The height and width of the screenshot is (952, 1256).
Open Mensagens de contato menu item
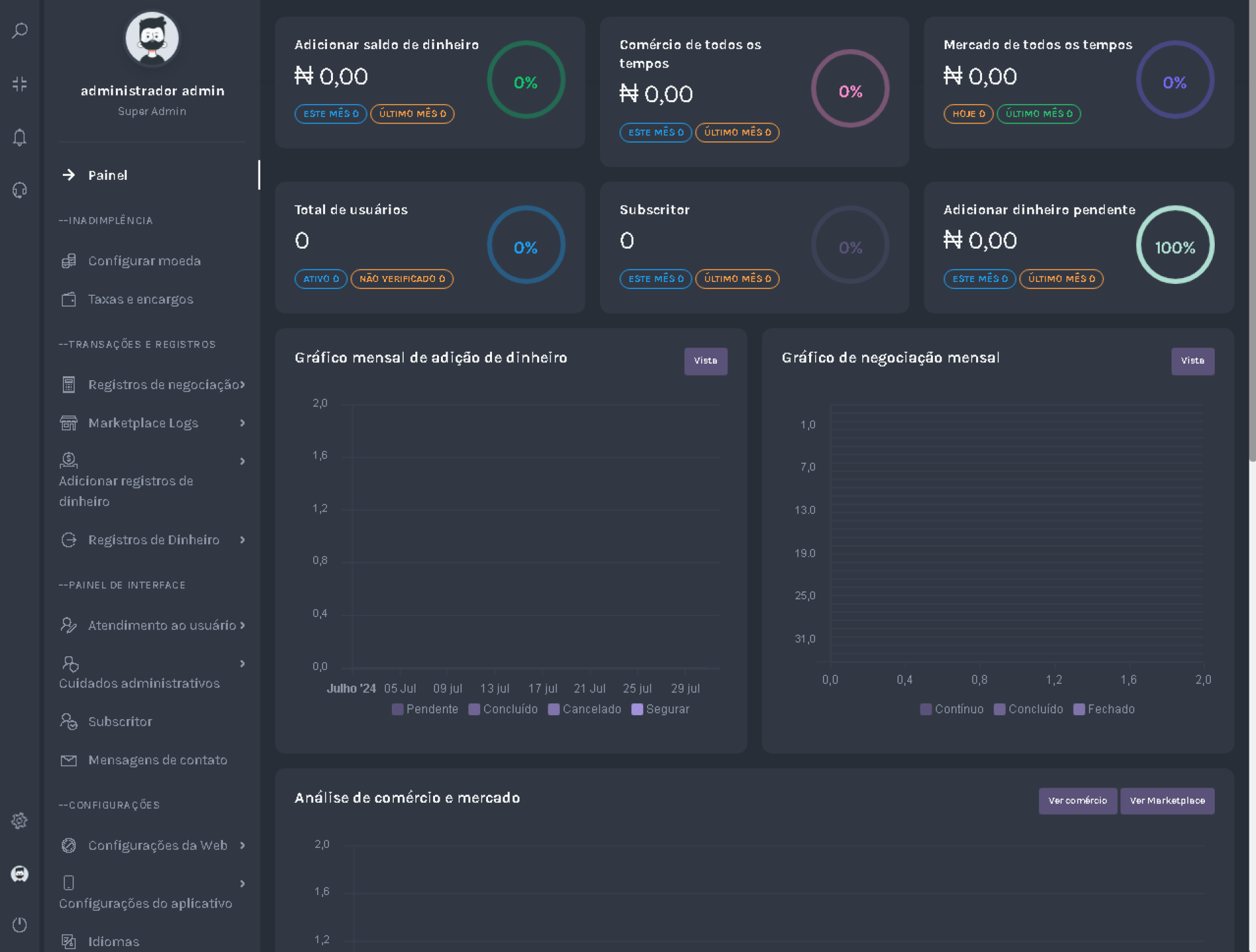[158, 760]
